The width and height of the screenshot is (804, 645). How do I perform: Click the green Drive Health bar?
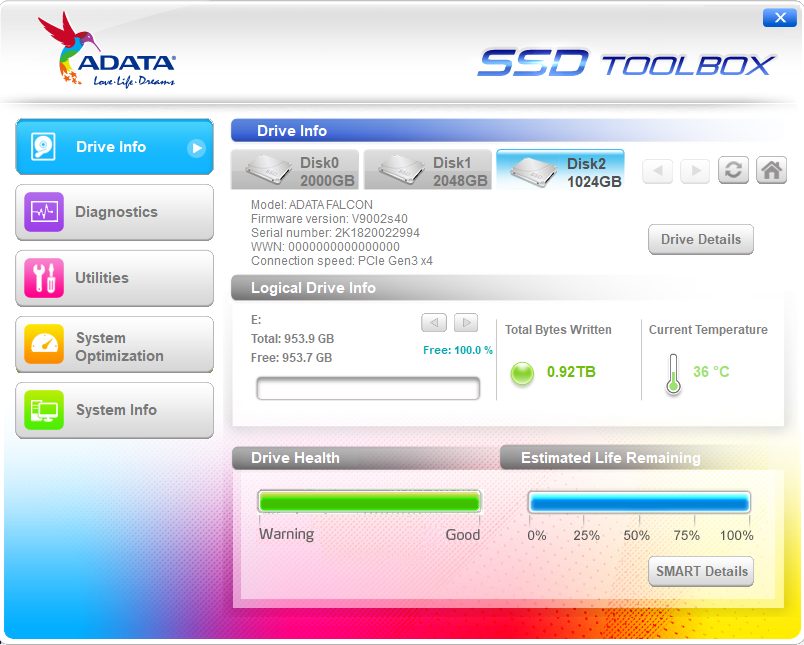(x=369, y=502)
